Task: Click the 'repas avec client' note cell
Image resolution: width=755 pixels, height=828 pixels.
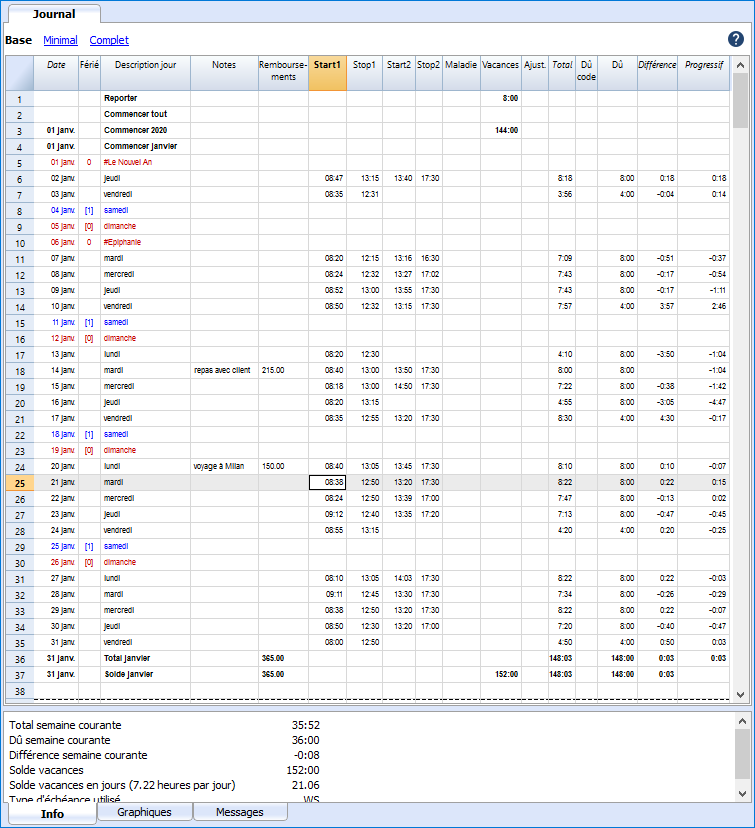Action: click(224, 370)
